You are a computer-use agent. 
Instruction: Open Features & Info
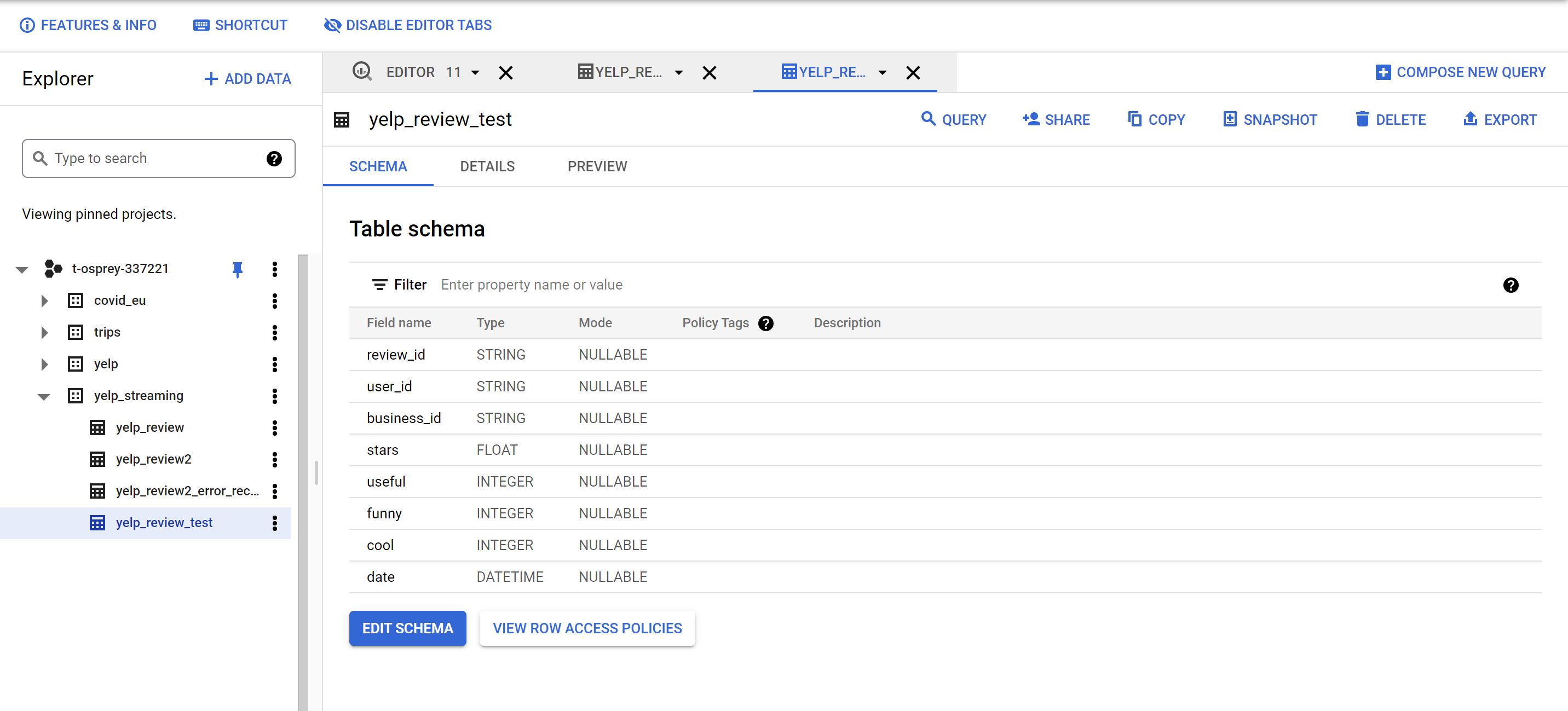(x=88, y=25)
